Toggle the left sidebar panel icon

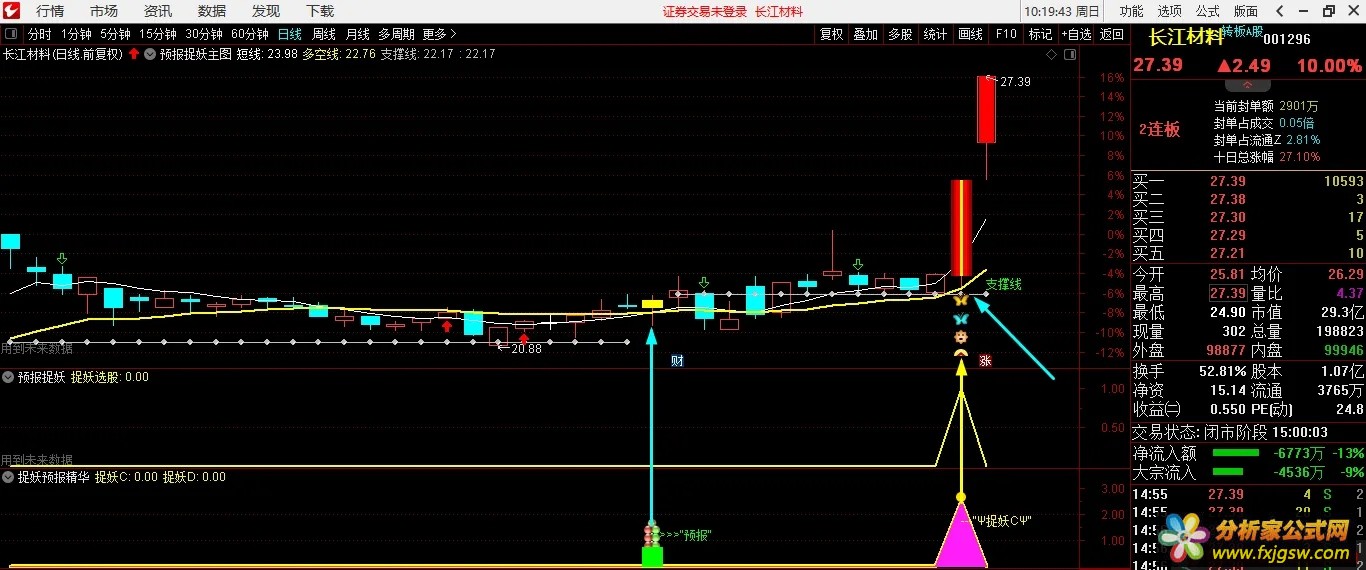click(x=11, y=33)
